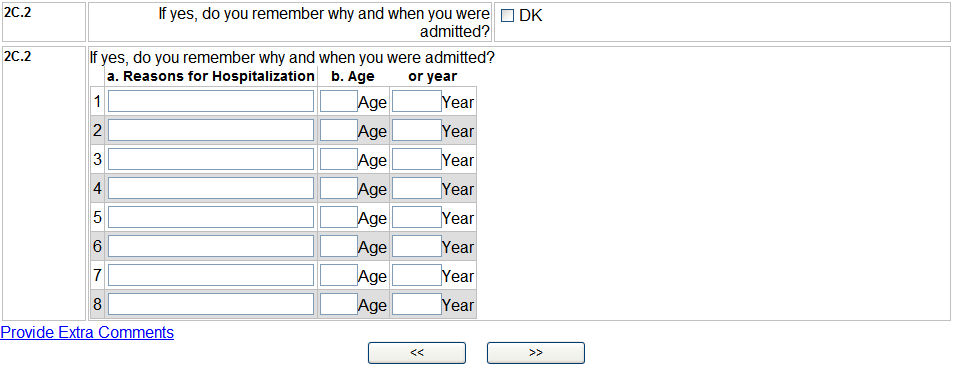Image resolution: width=960 pixels, height=371 pixels.
Task: Focus row 2 hospitalization reason field
Action: tap(211, 130)
